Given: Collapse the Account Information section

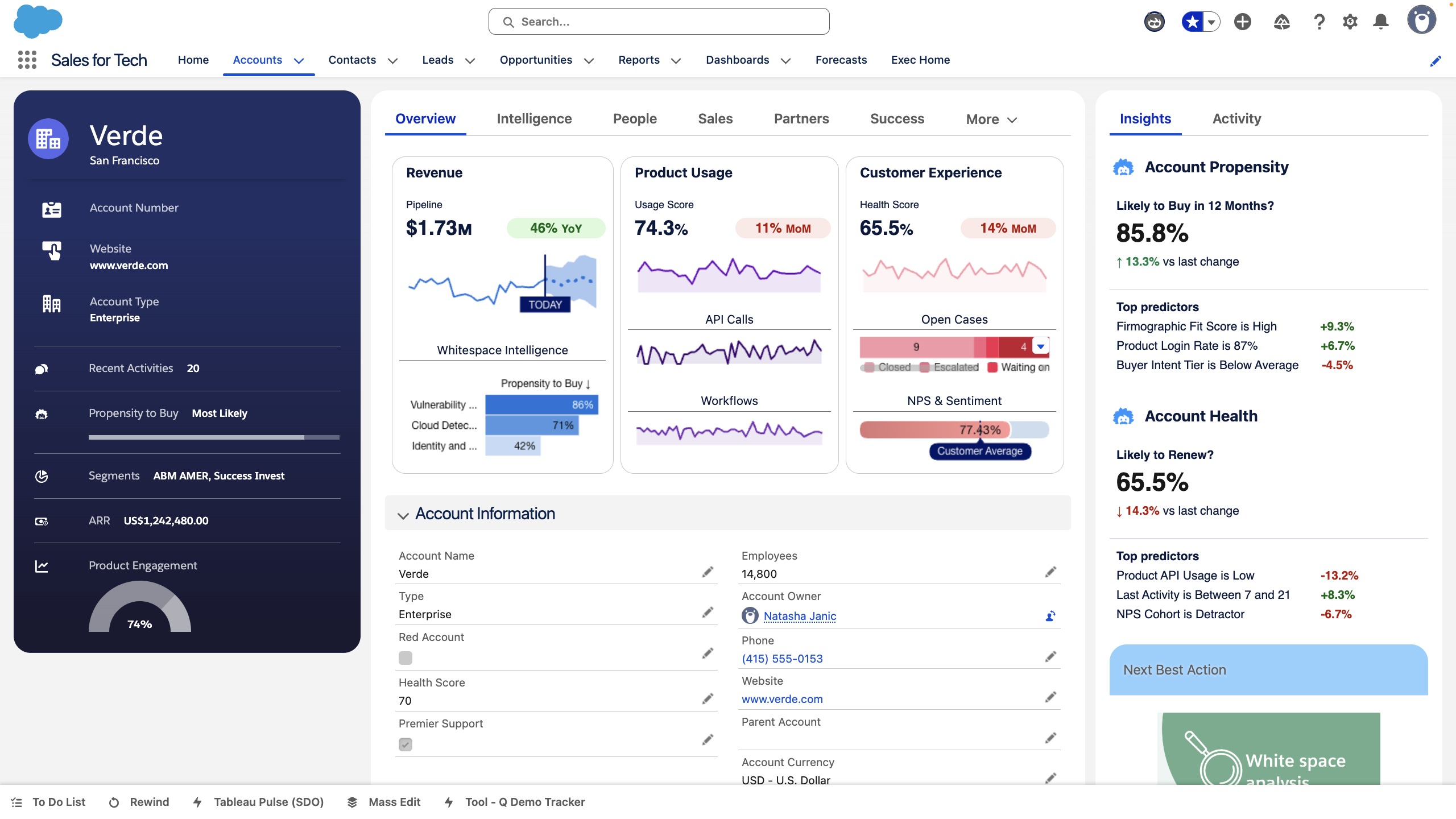Looking at the screenshot, I should [x=404, y=515].
